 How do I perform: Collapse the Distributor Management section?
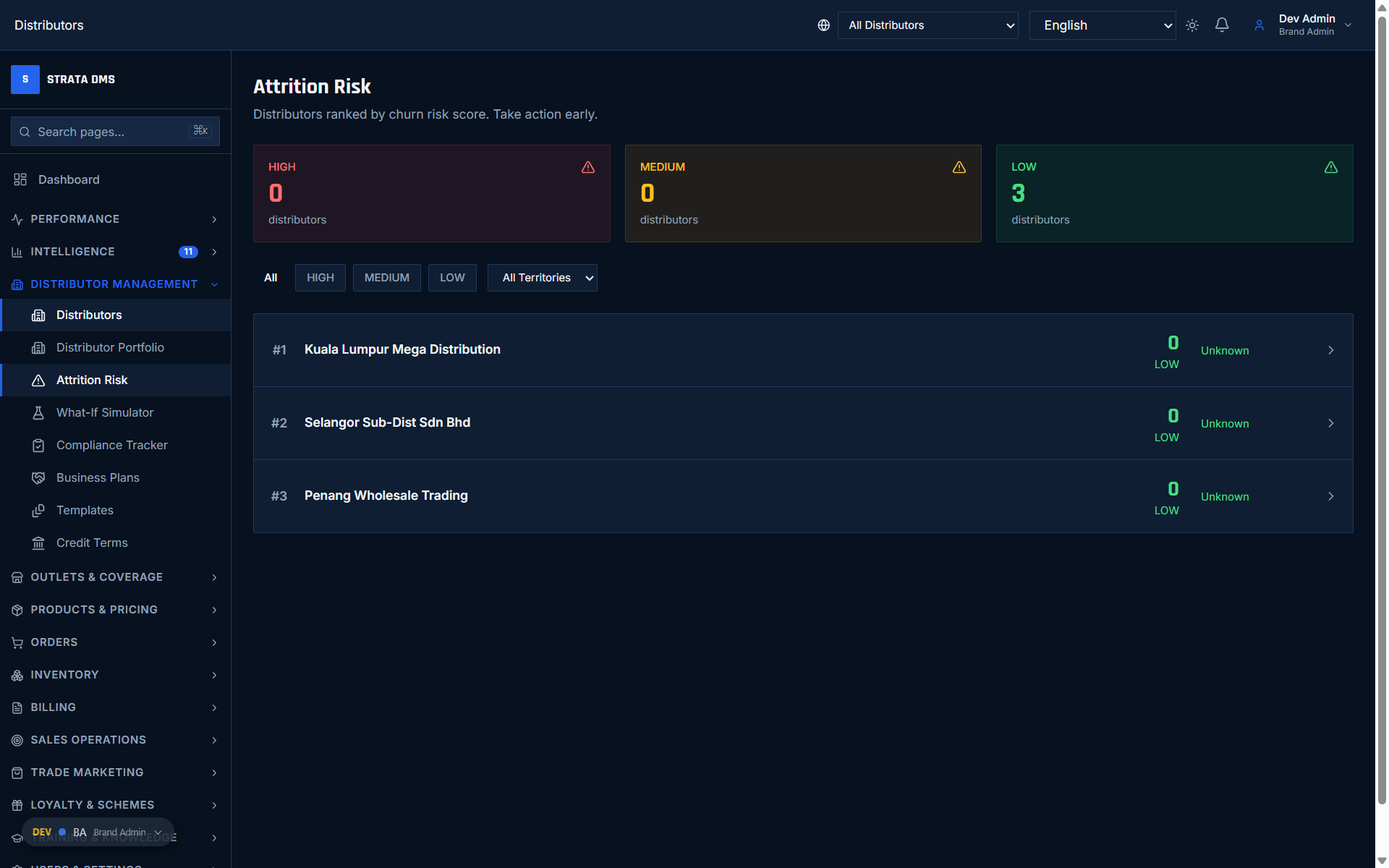click(214, 284)
